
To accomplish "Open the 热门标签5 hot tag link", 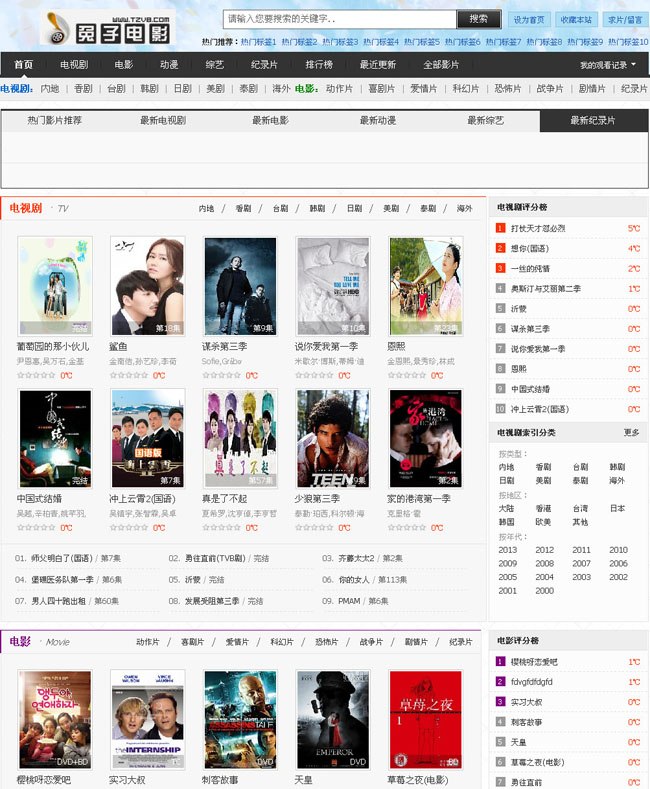I will pos(422,42).
